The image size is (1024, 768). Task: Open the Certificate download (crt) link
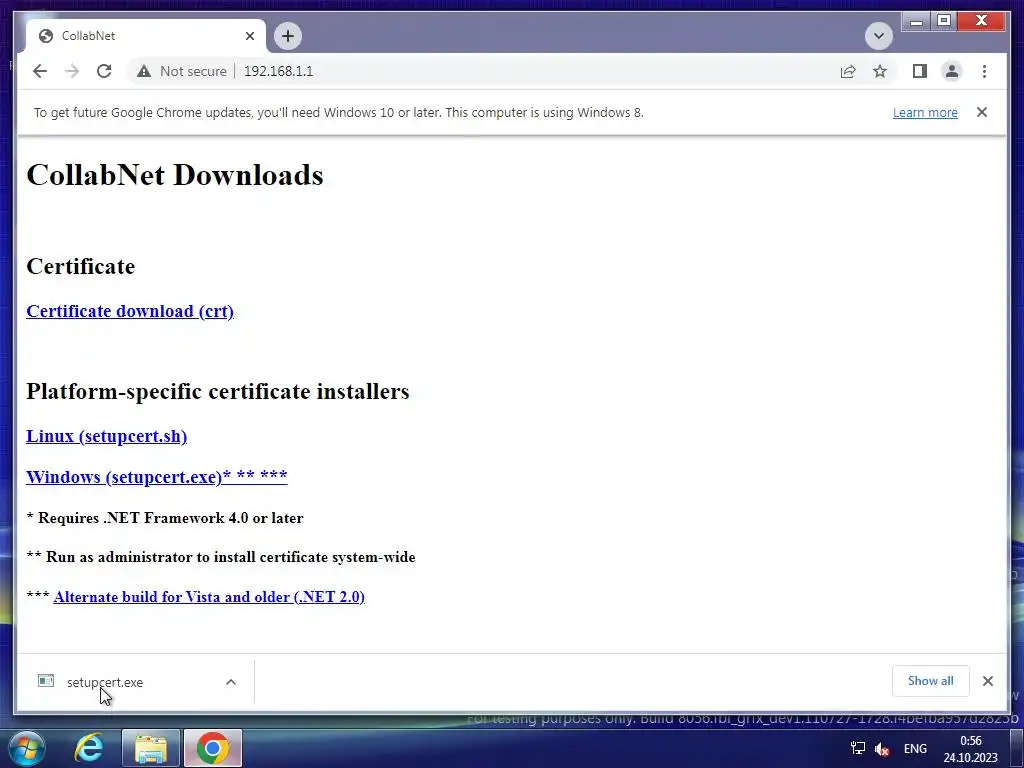click(130, 311)
